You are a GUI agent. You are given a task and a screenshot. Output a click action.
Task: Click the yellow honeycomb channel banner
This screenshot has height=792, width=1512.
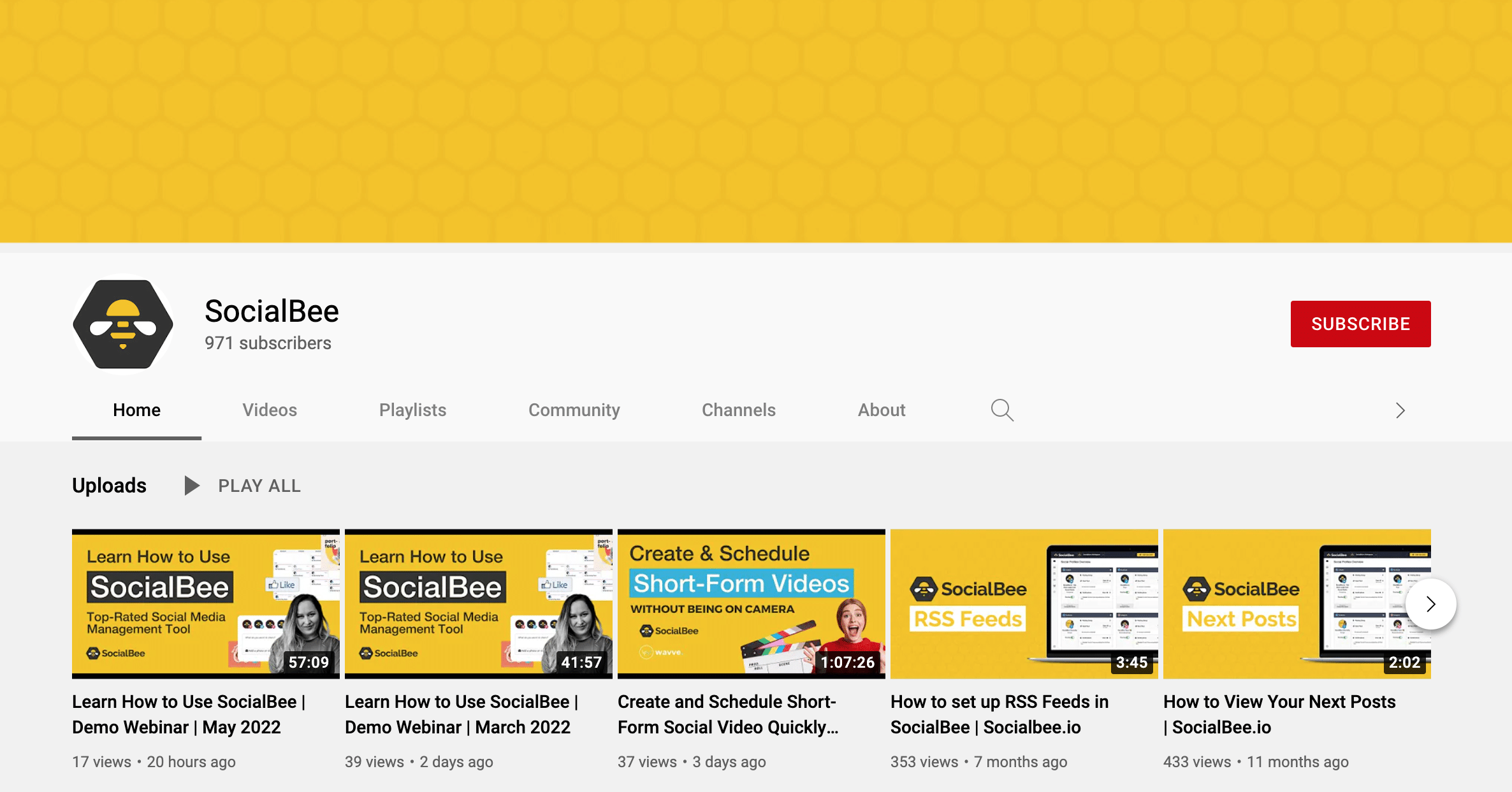[756, 121]
